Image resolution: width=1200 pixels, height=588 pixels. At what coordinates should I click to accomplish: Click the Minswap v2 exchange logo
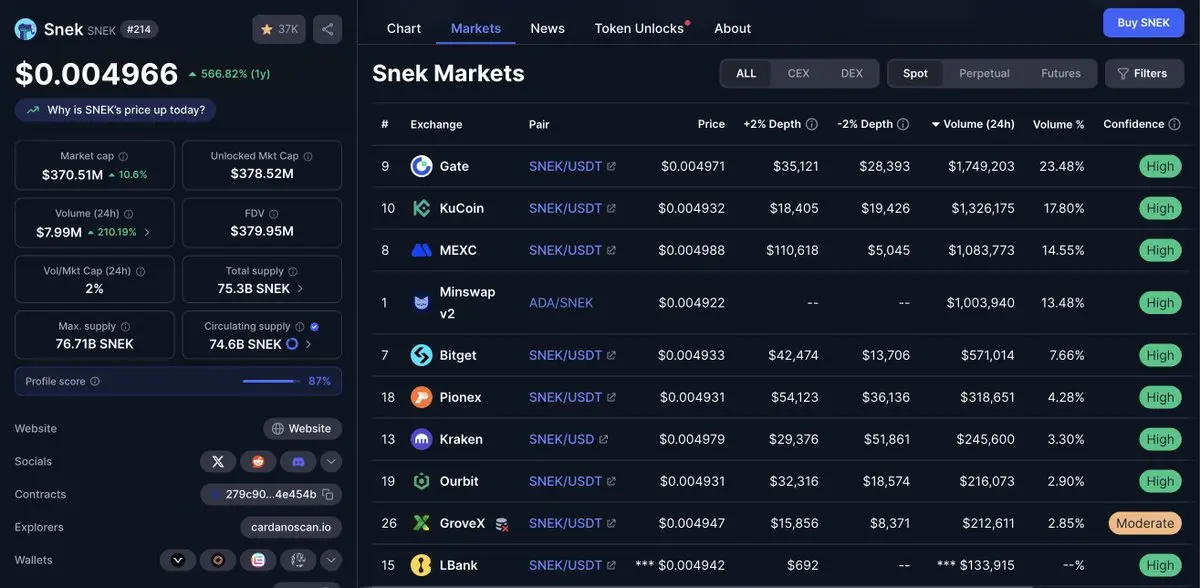(x=421, y=302)
